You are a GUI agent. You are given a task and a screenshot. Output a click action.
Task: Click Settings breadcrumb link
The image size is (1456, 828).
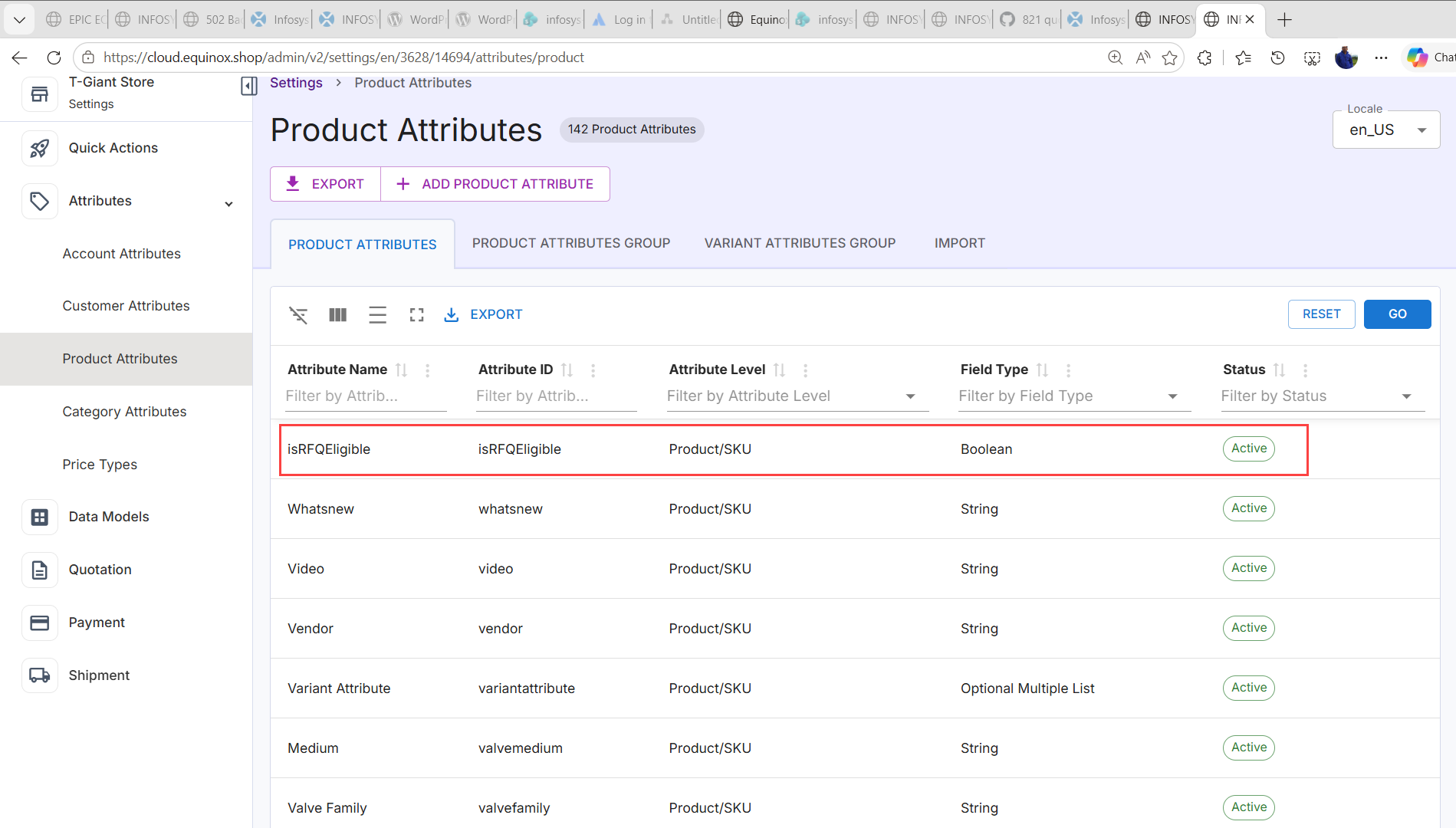(296, 83)
